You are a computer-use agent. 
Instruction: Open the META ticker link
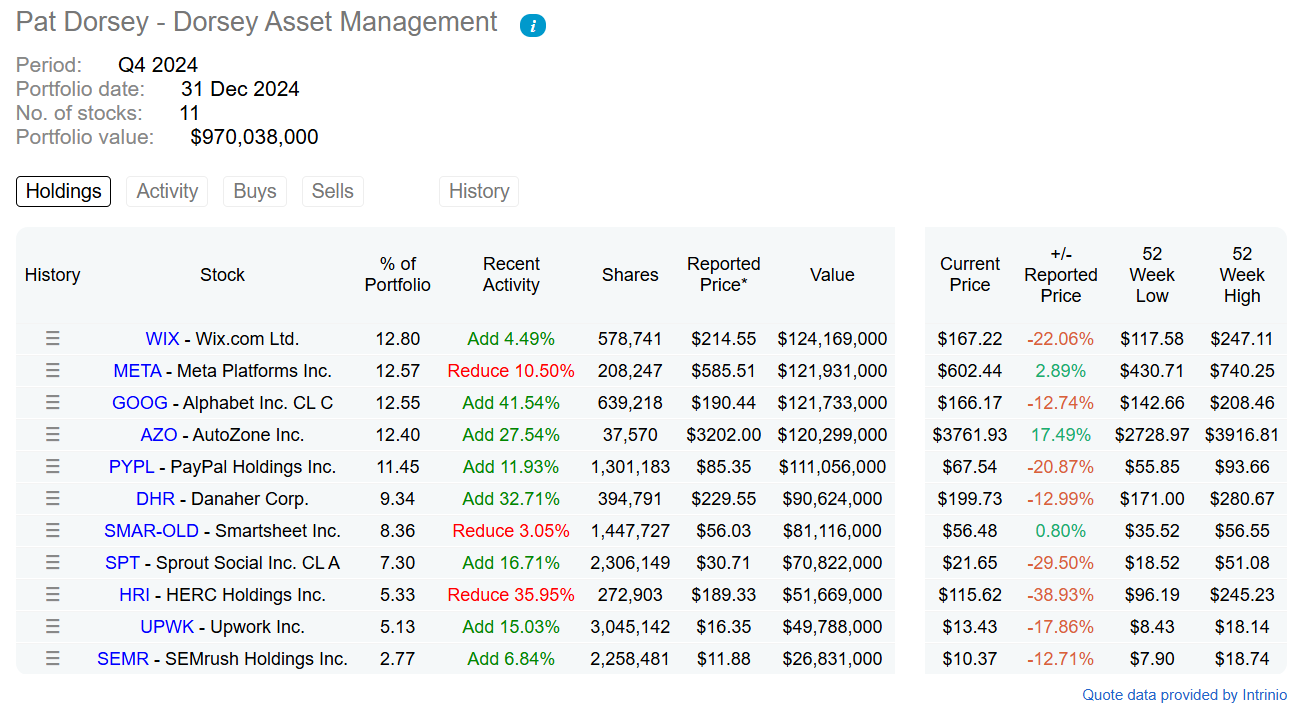(x=137, y=371)
